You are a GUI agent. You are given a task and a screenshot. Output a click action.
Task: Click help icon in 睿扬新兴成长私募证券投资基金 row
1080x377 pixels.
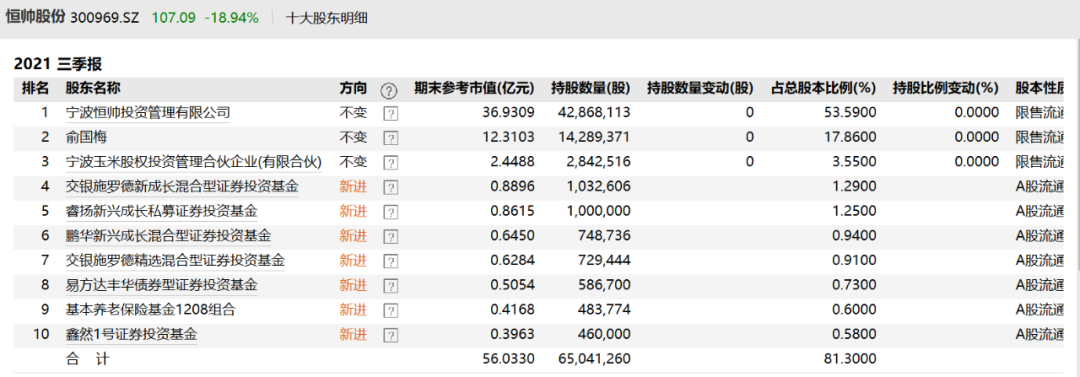coord(390,212)
